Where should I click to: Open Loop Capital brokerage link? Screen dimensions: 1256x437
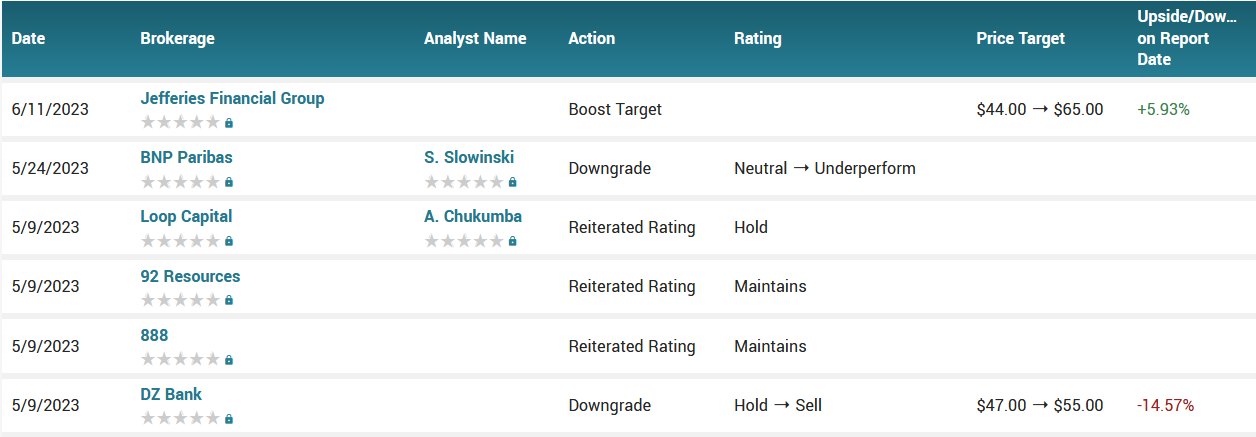(186, 216)
